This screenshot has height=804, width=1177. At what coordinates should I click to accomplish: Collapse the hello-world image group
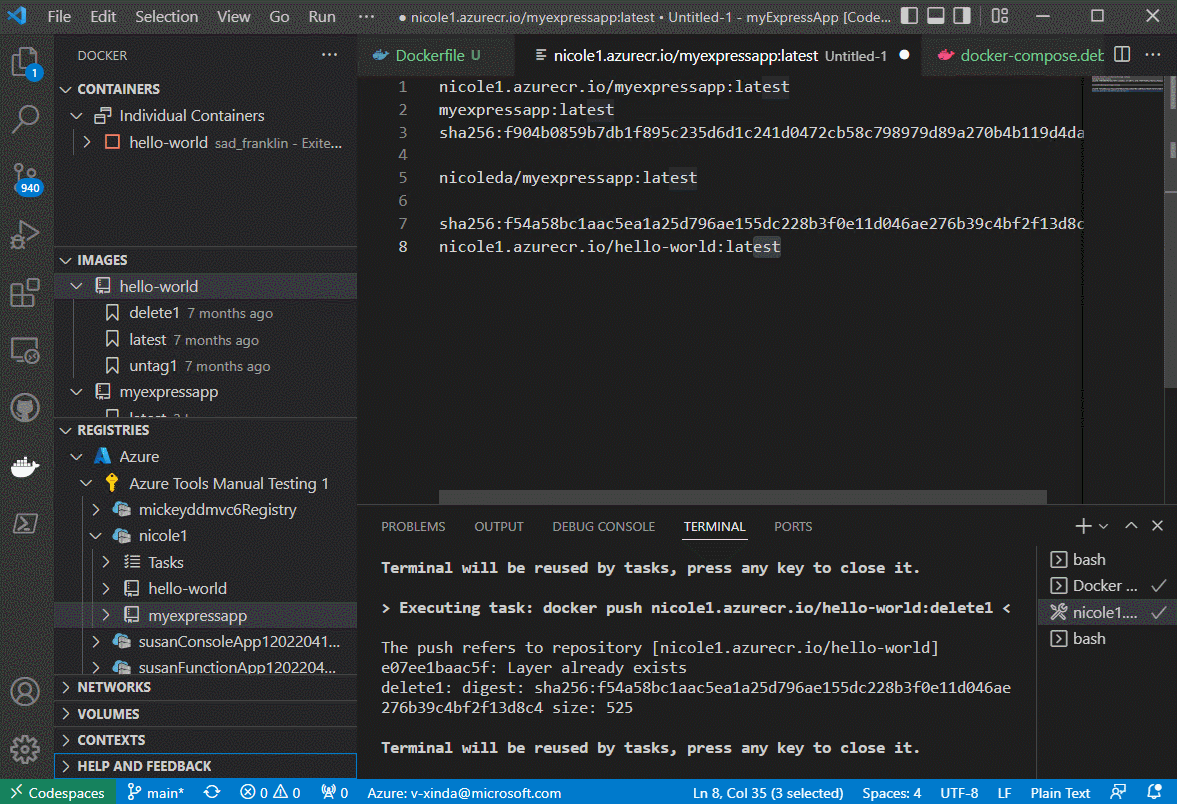(x=76, y=286)
